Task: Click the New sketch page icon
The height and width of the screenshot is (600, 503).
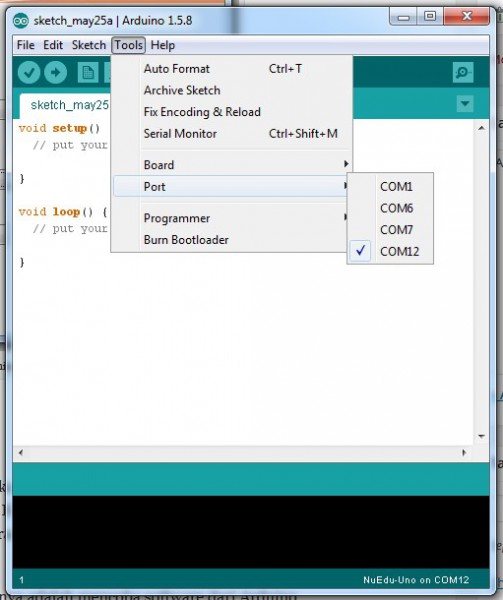Action: (88, 72)
